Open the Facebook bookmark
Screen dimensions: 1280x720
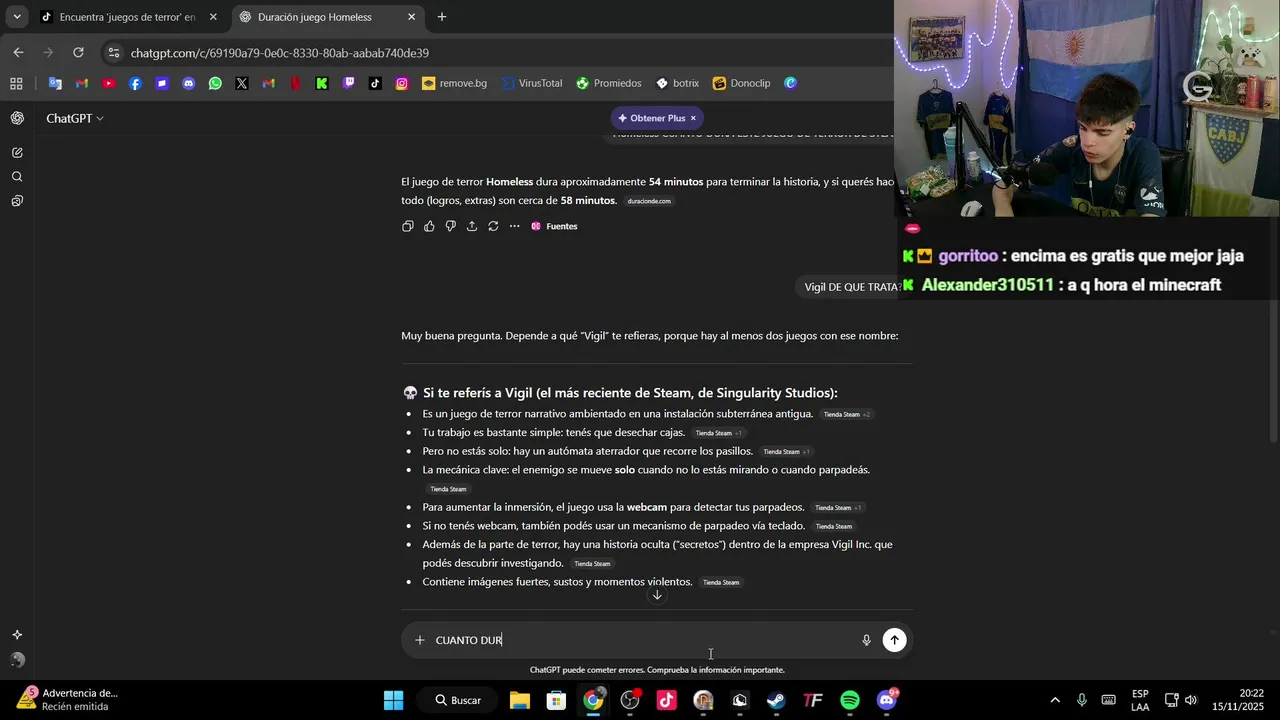point(135,83)
